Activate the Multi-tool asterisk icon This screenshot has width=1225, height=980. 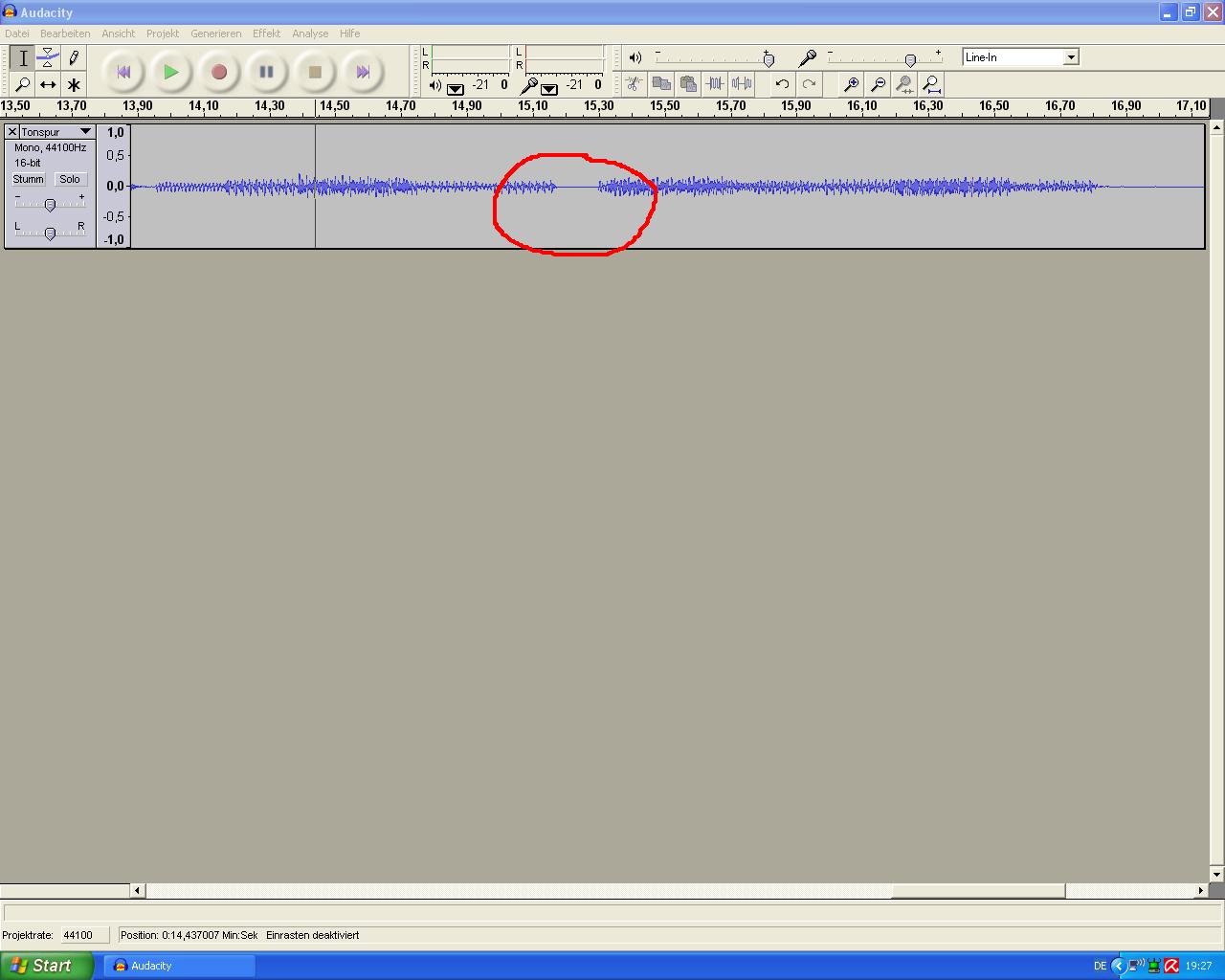pyautogui.click(x=74, y=84)
